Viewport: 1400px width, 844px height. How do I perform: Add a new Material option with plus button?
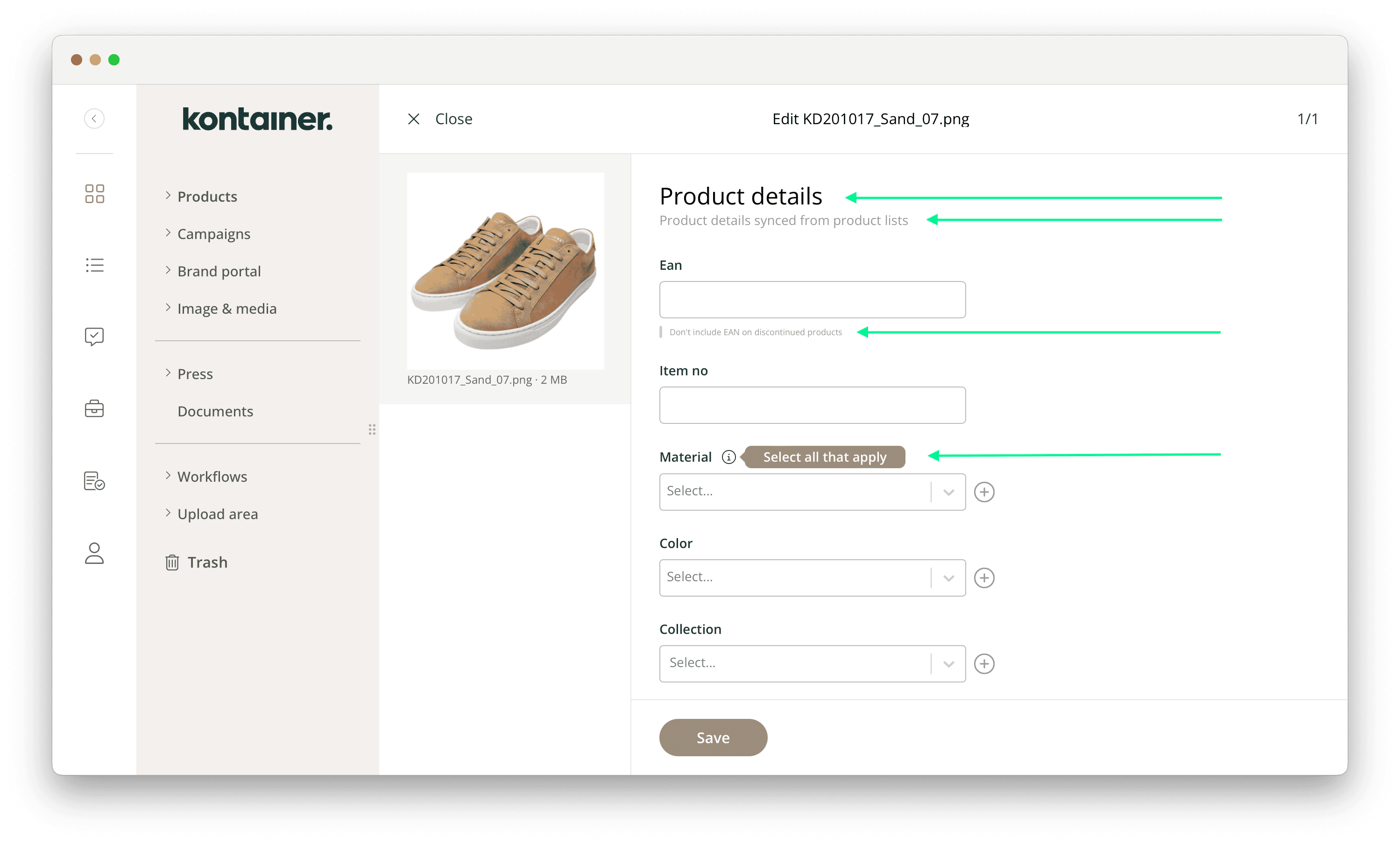pos(985,492)
